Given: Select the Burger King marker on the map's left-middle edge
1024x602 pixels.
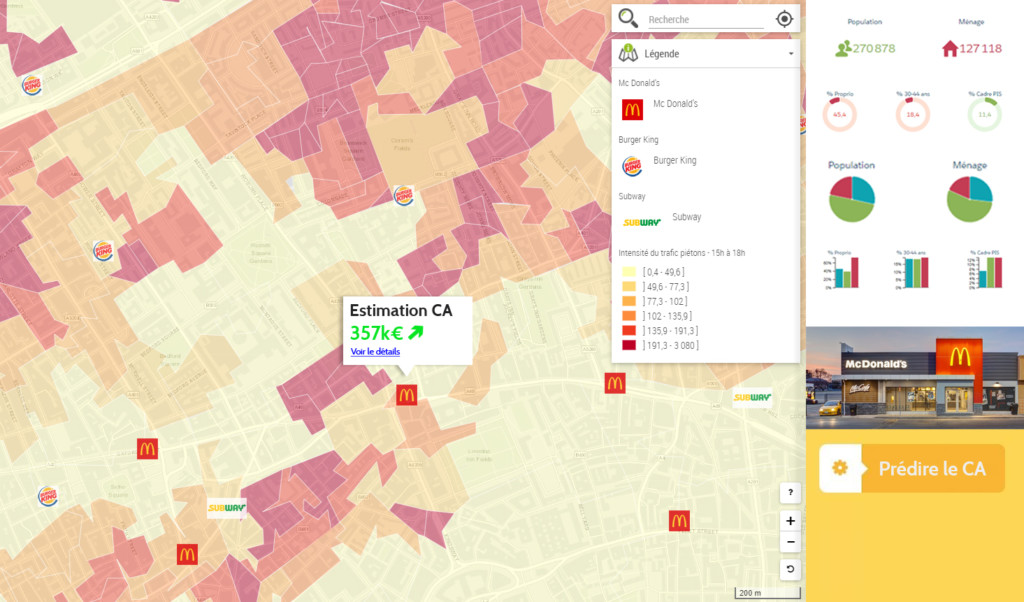Looking at the screenshot, I should coord(103,251).
